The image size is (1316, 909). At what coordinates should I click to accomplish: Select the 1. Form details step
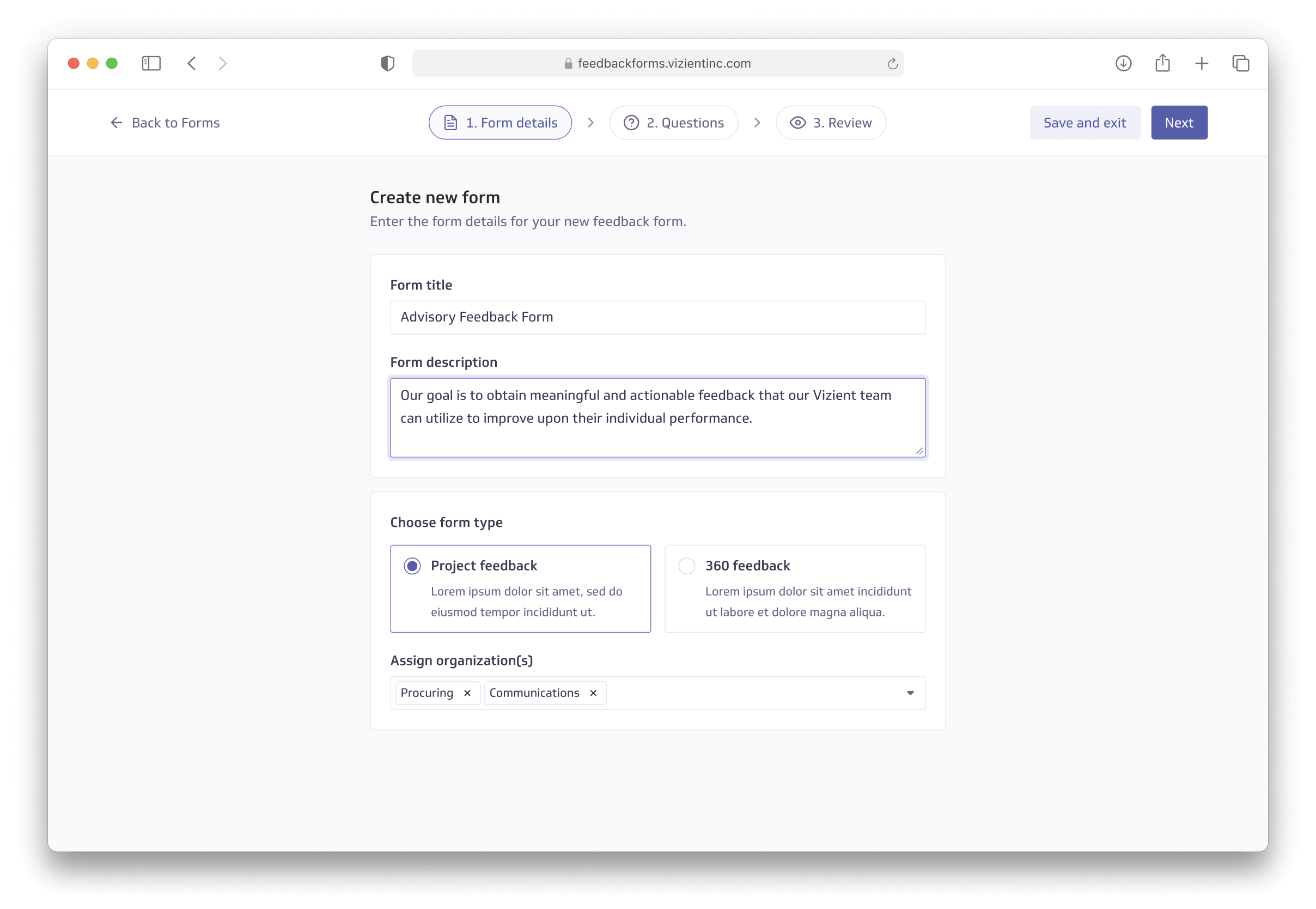499,123
